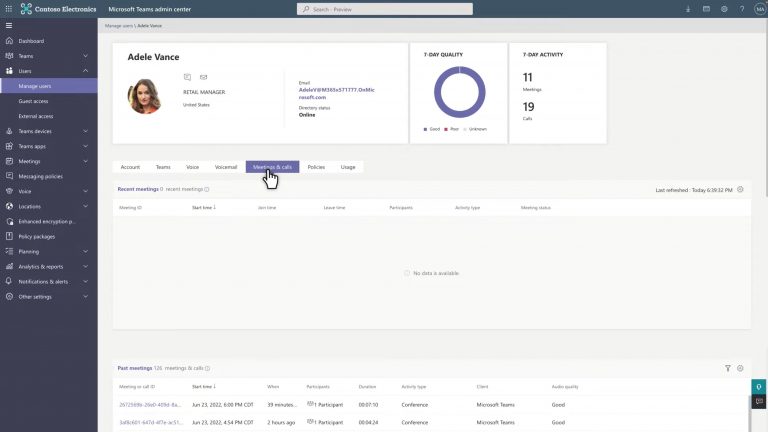
Task: Click the Contoso Electronics logo
Action: click(x=58, y=9)
